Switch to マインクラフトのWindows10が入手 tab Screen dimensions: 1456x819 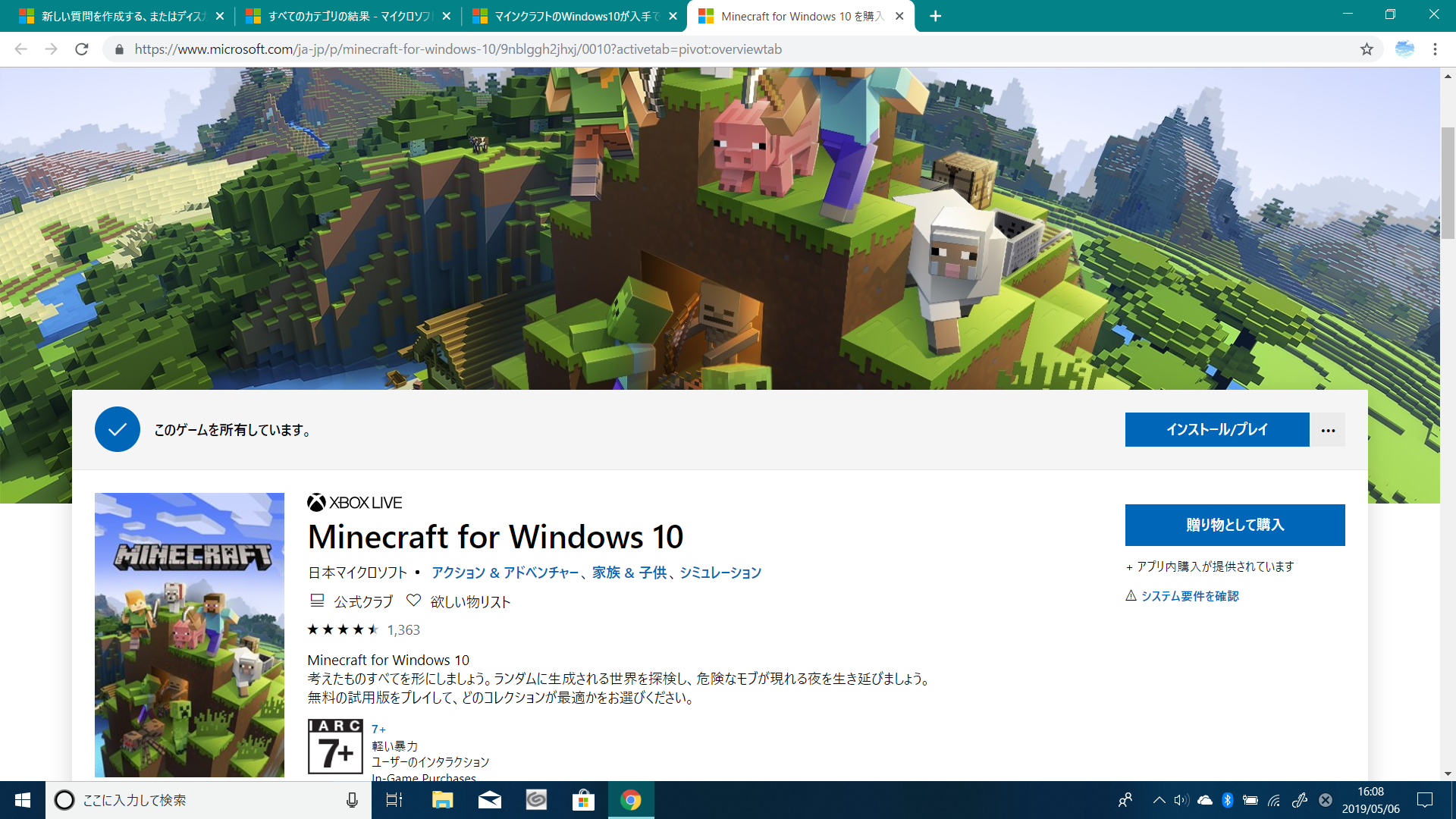click(574, 16)
